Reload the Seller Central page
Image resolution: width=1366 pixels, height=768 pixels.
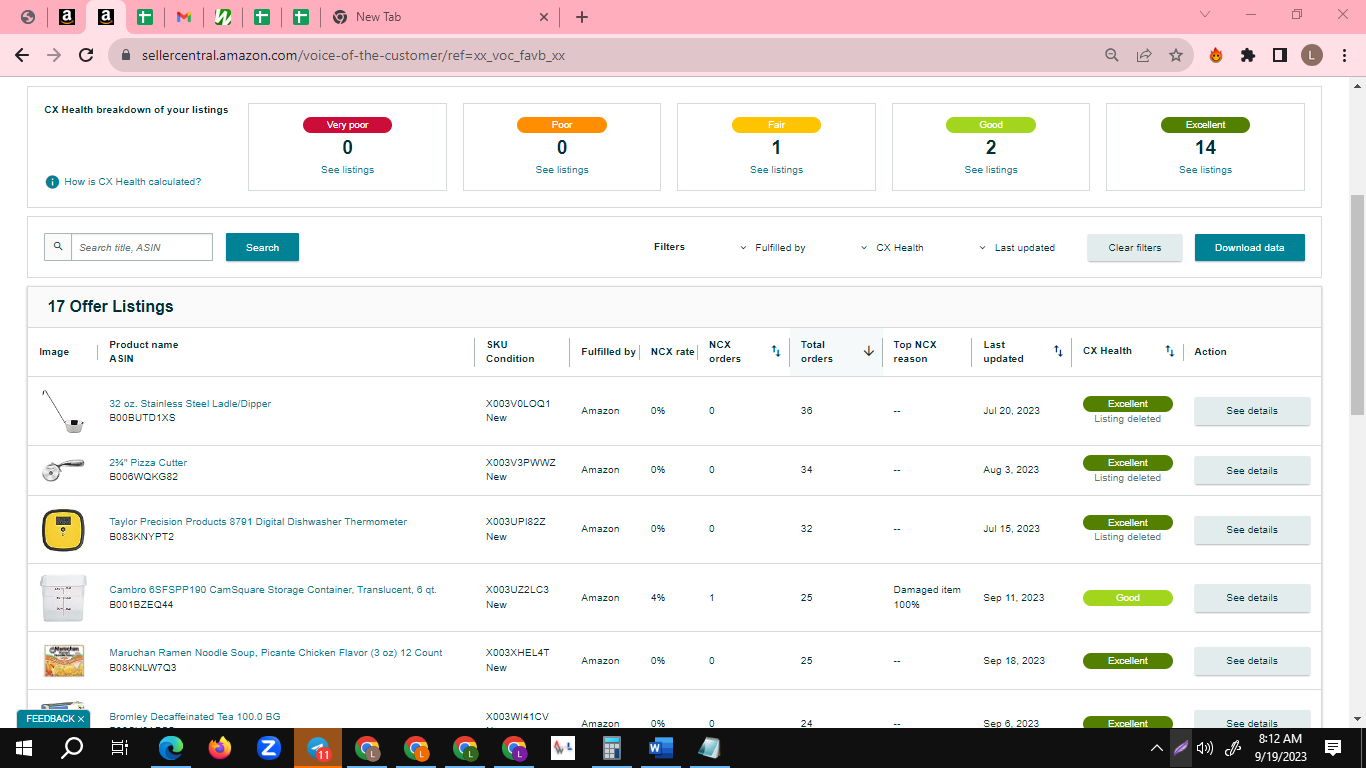pyautogui.click(x=86, y=55)
